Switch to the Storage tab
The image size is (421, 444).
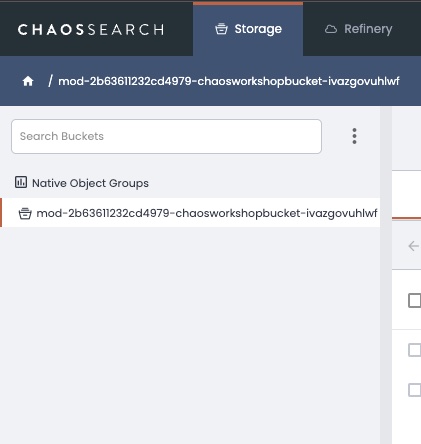[x=248, y=29]
